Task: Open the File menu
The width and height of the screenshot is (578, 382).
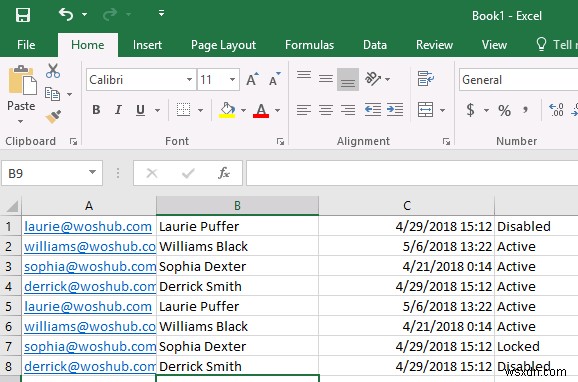Action: click(26, 45)
